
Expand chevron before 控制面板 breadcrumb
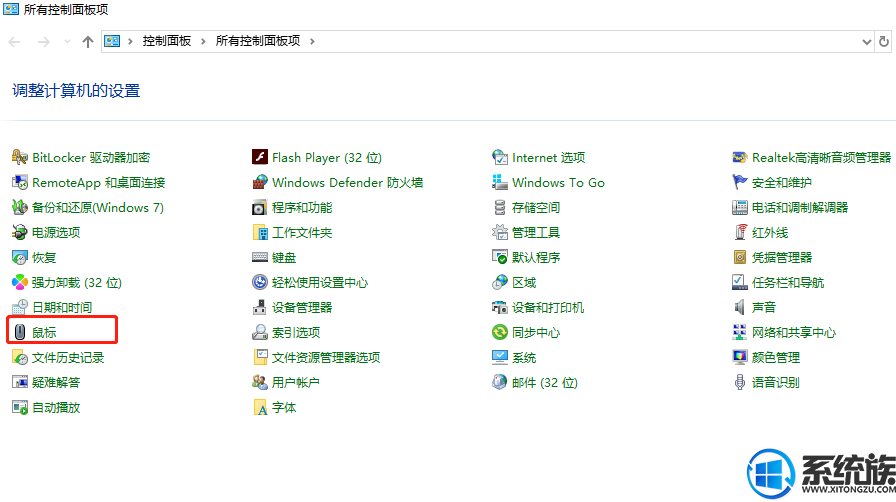[x=130, y=41]
